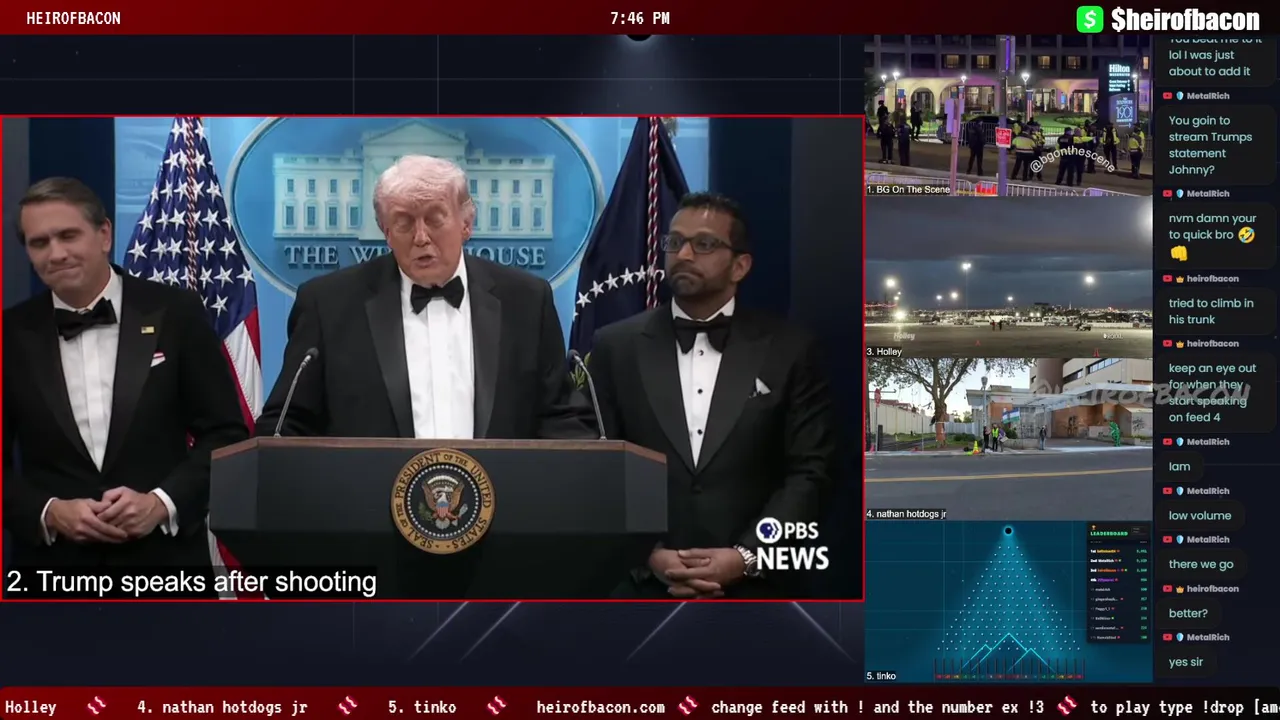Click the heirofbacon.com link in bottom ticker
1280x720 pixels.
[600, 707]
